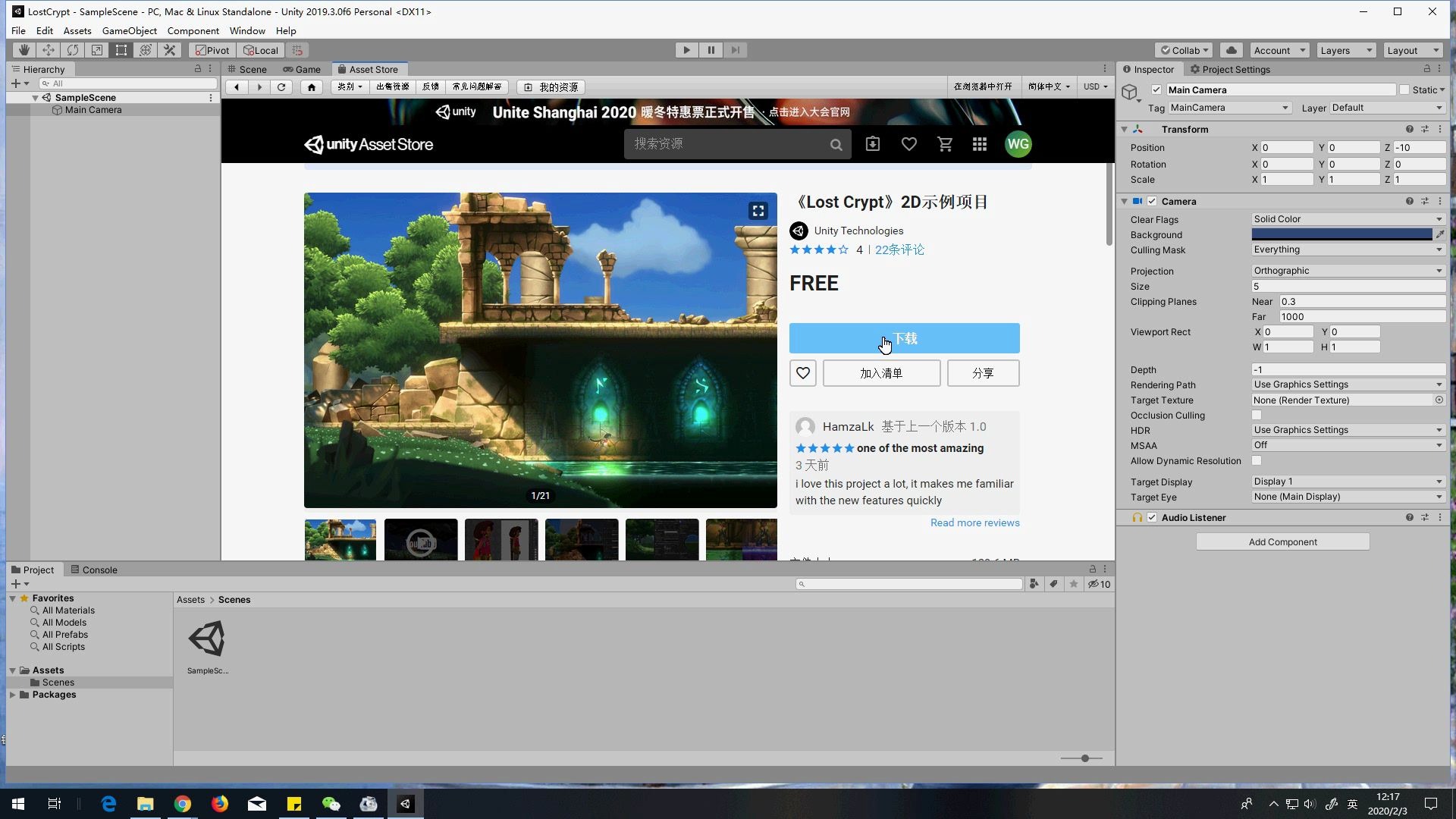
Task: Open the apps grid menu
Action: click(x=980, y=144)
